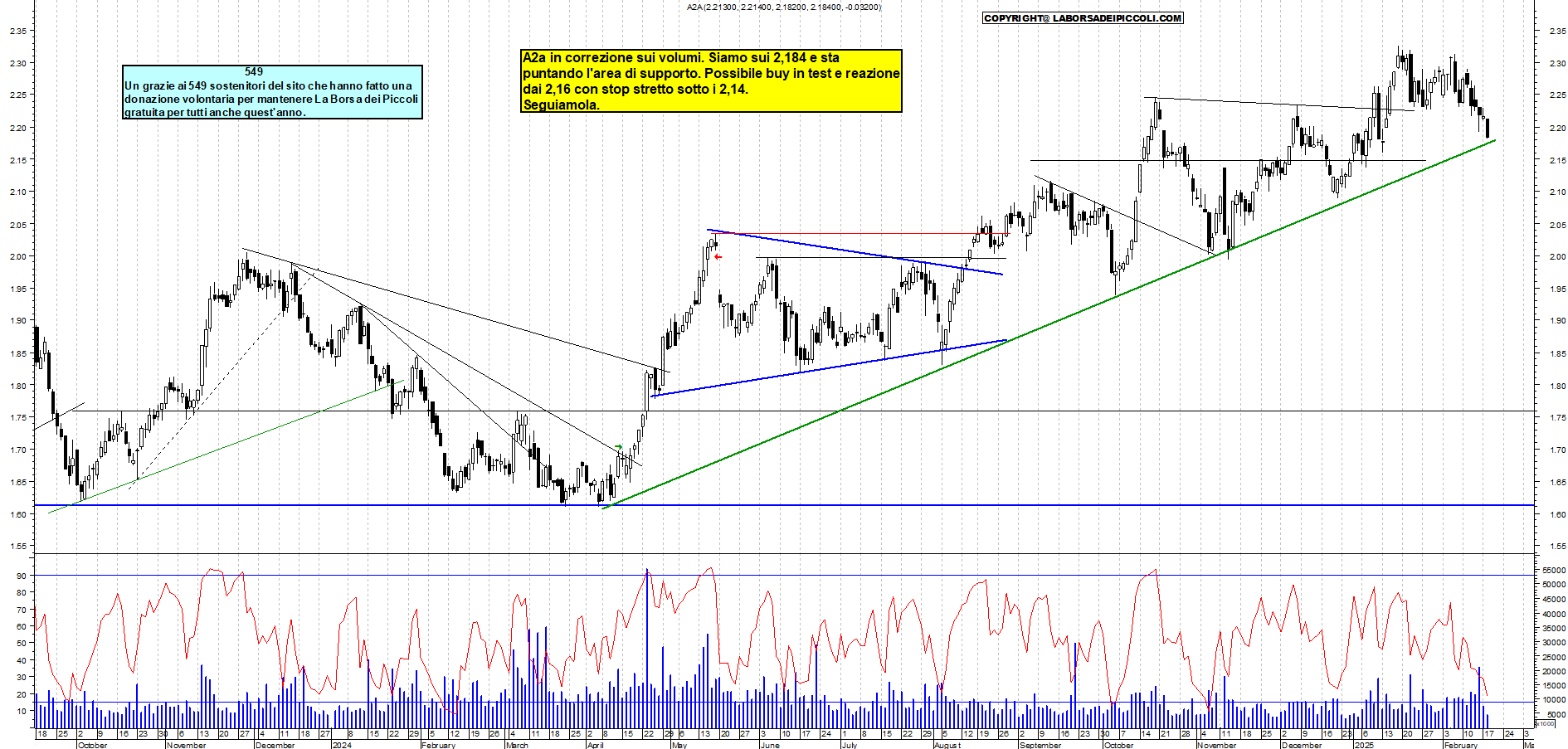Click the A2A chart title with price values
This screenshot has width=1568, height=749.
[x=784, y=7]
